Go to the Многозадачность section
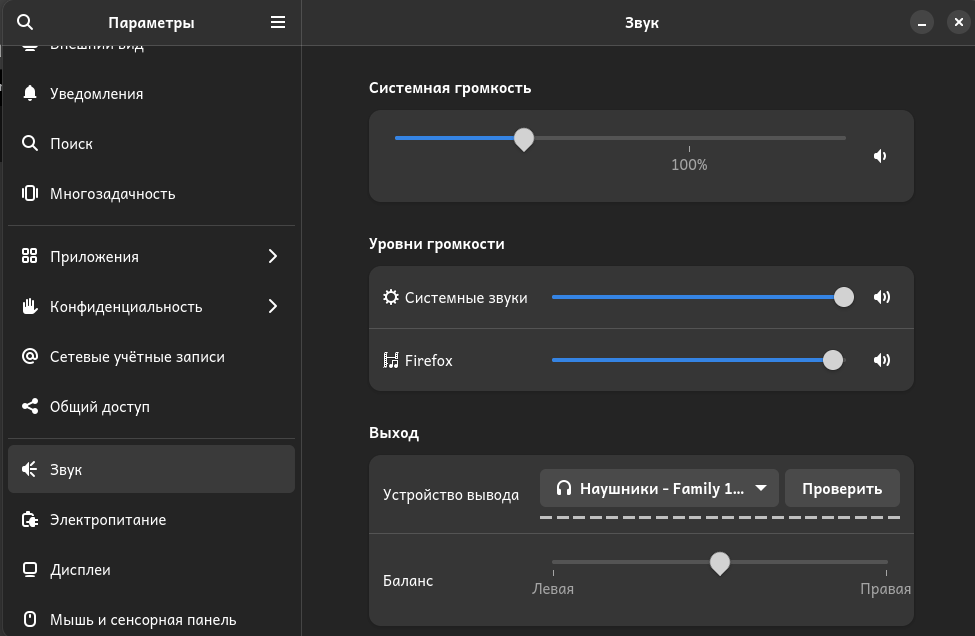 coord(151,193)
